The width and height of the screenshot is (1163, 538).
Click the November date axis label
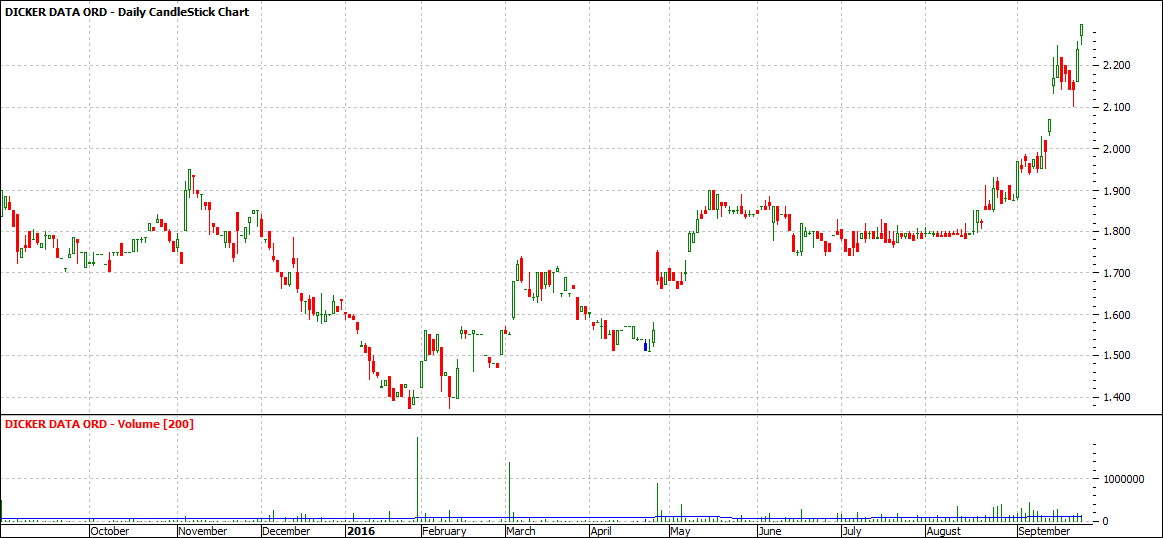click(x=203, y=531)
